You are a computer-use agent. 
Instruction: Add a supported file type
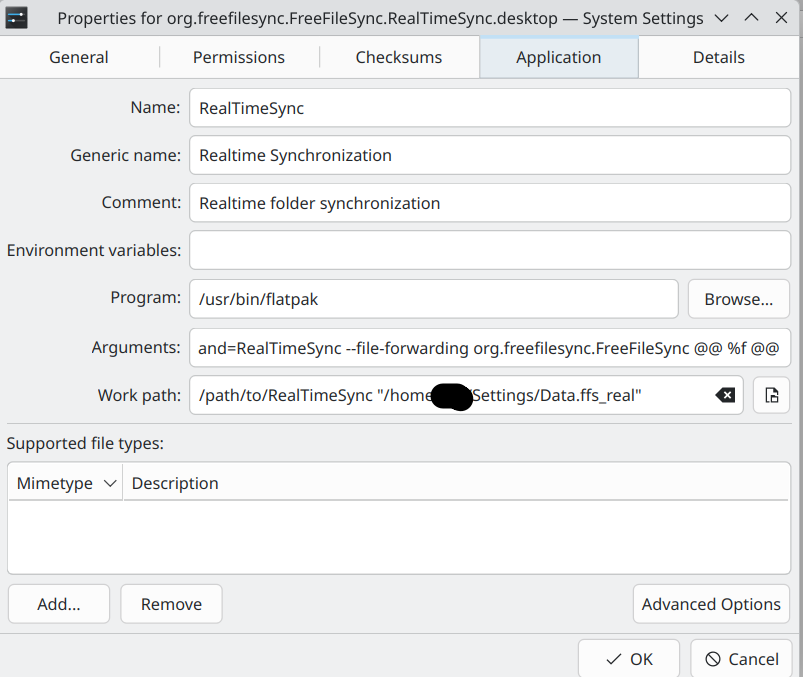tap(59, 604)
